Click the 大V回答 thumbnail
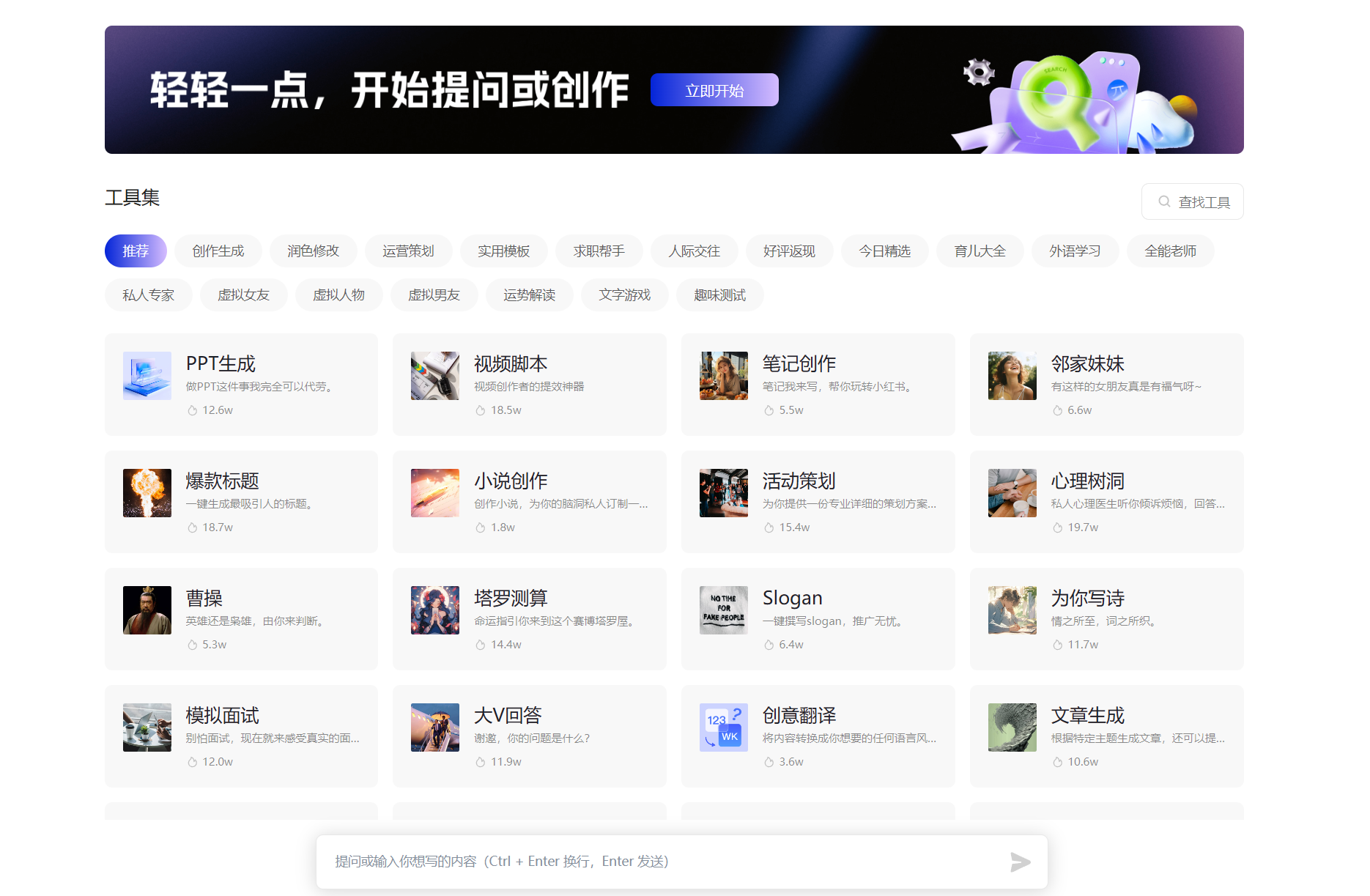 435,727
